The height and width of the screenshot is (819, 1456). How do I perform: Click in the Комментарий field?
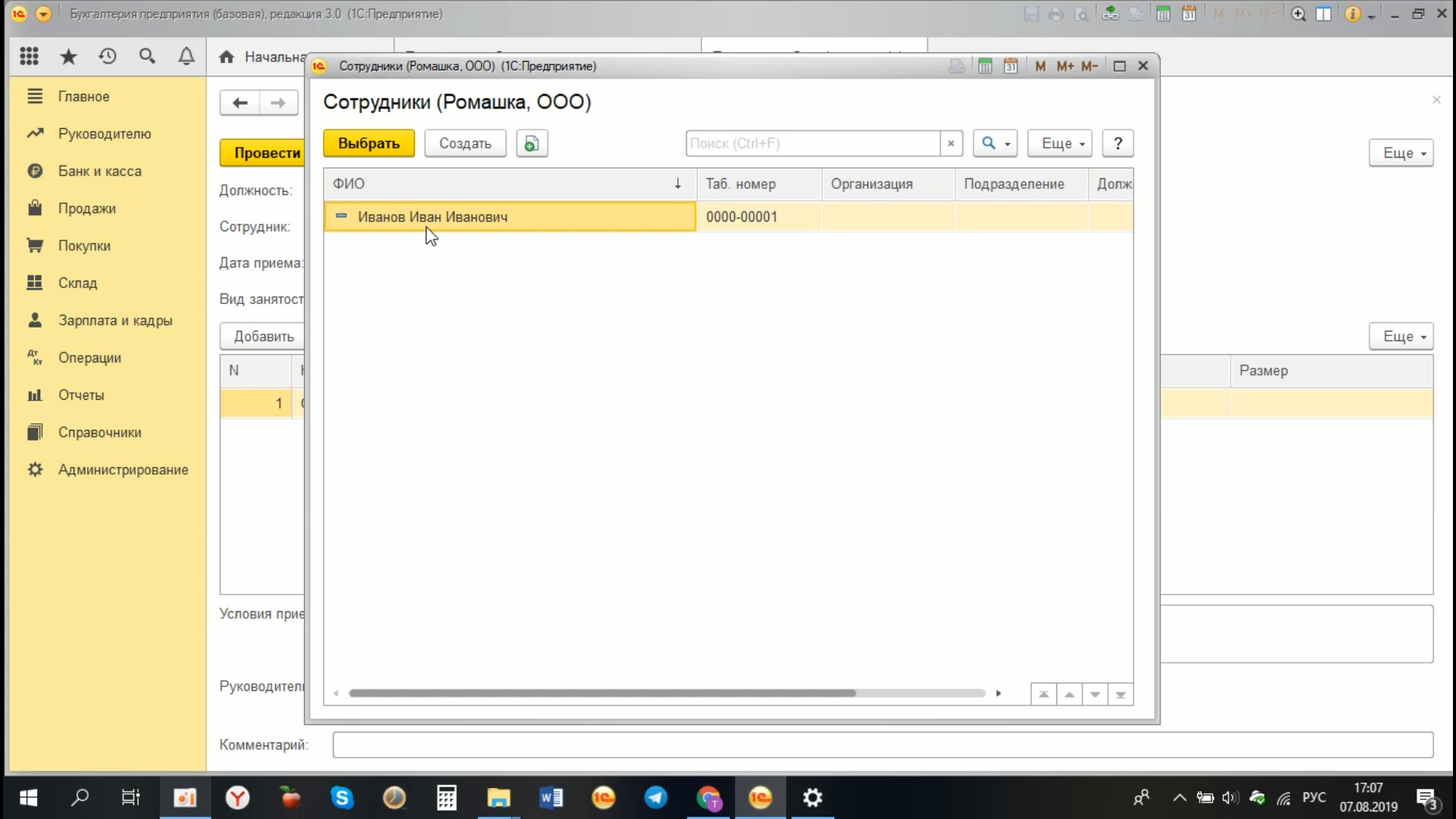coord(883,745)
